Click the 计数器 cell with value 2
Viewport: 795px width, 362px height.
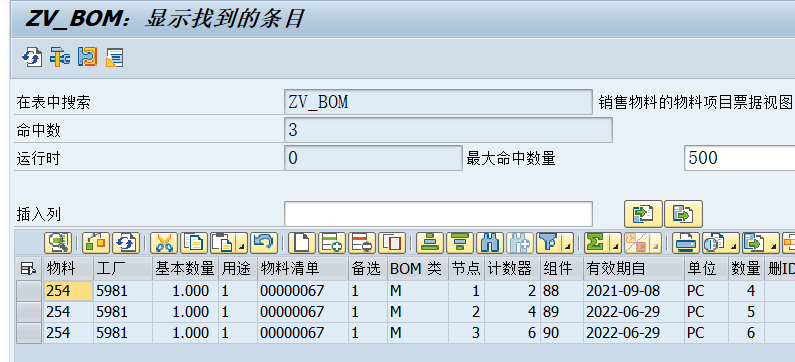(512, 291)
